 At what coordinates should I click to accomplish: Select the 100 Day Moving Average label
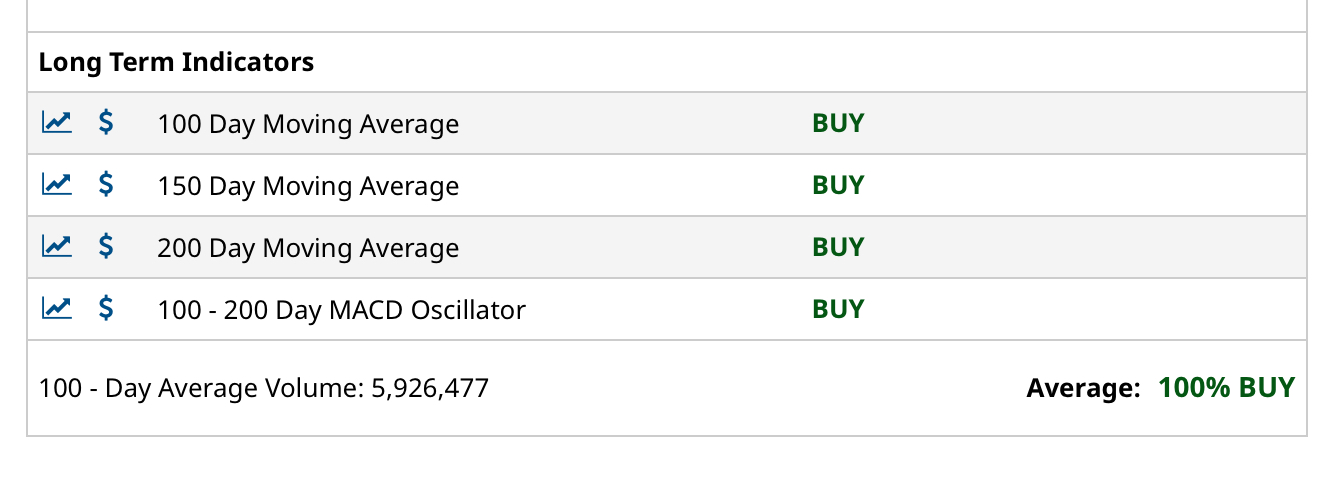(308, 124)
